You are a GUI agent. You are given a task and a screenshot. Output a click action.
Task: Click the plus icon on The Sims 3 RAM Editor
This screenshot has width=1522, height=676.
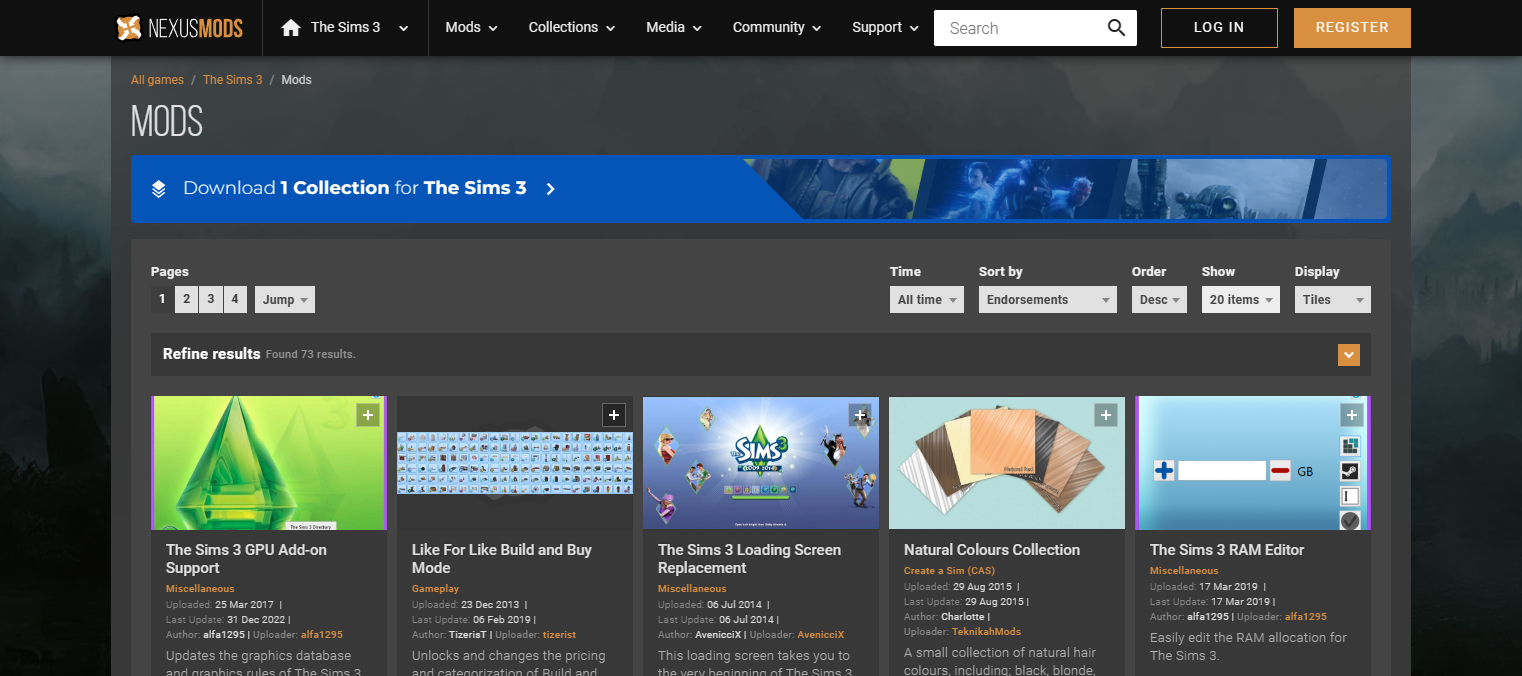pyautogui.click(x=1352, y=415)
